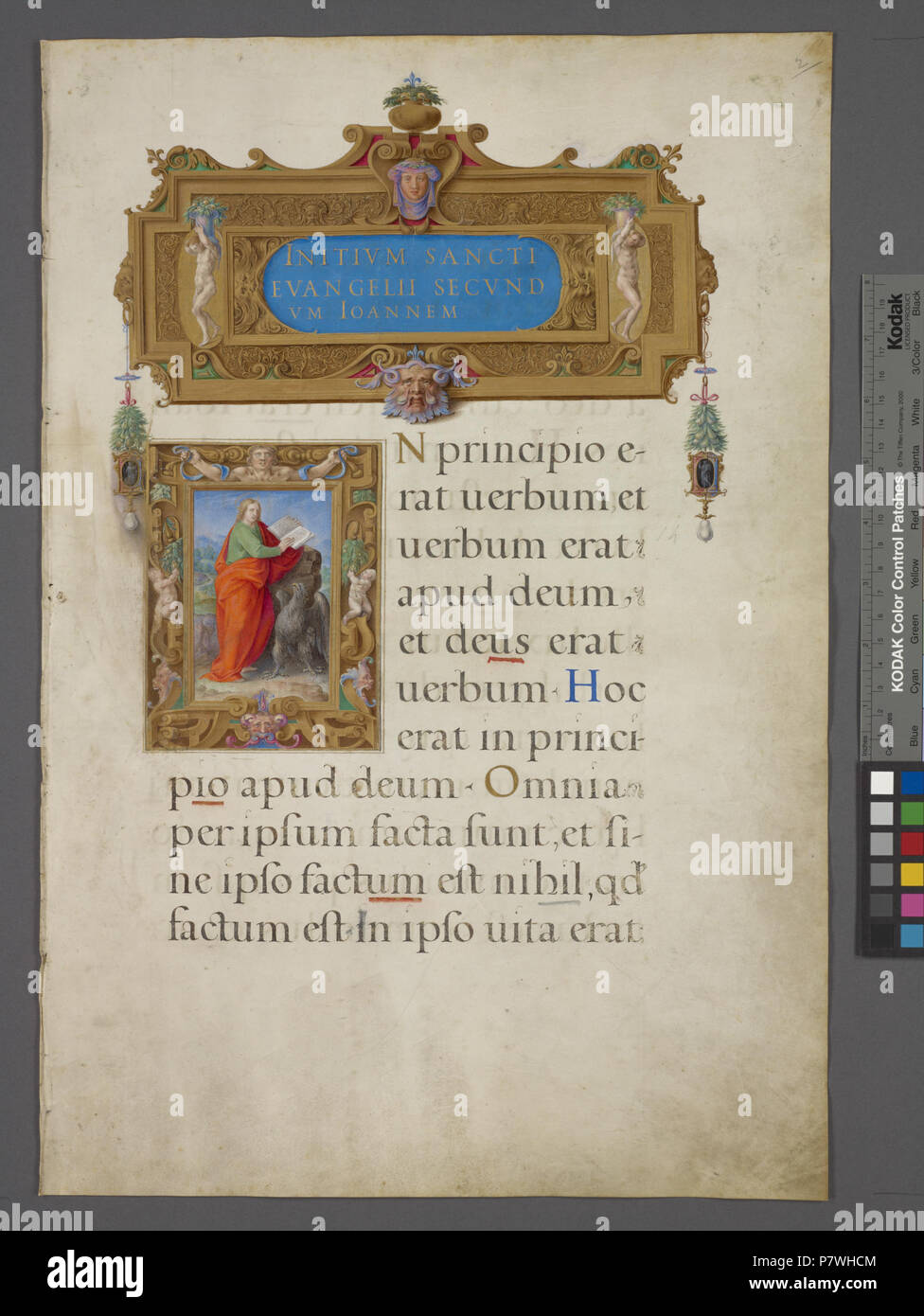Pick the magenta color patch
The width and height of the screenshot is (924, 1316).
(x=912, y=904)
